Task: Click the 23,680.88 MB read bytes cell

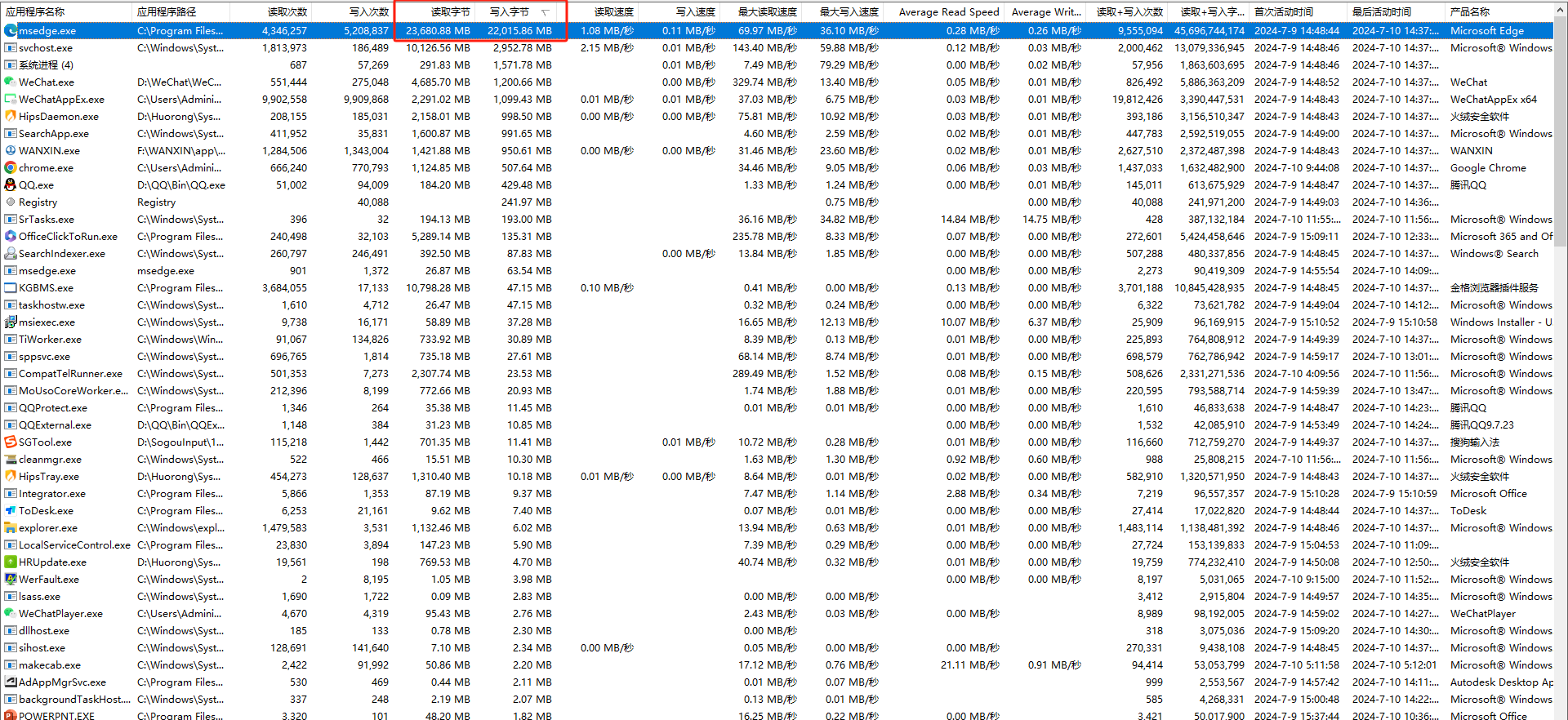Action: tap(438, 30)
